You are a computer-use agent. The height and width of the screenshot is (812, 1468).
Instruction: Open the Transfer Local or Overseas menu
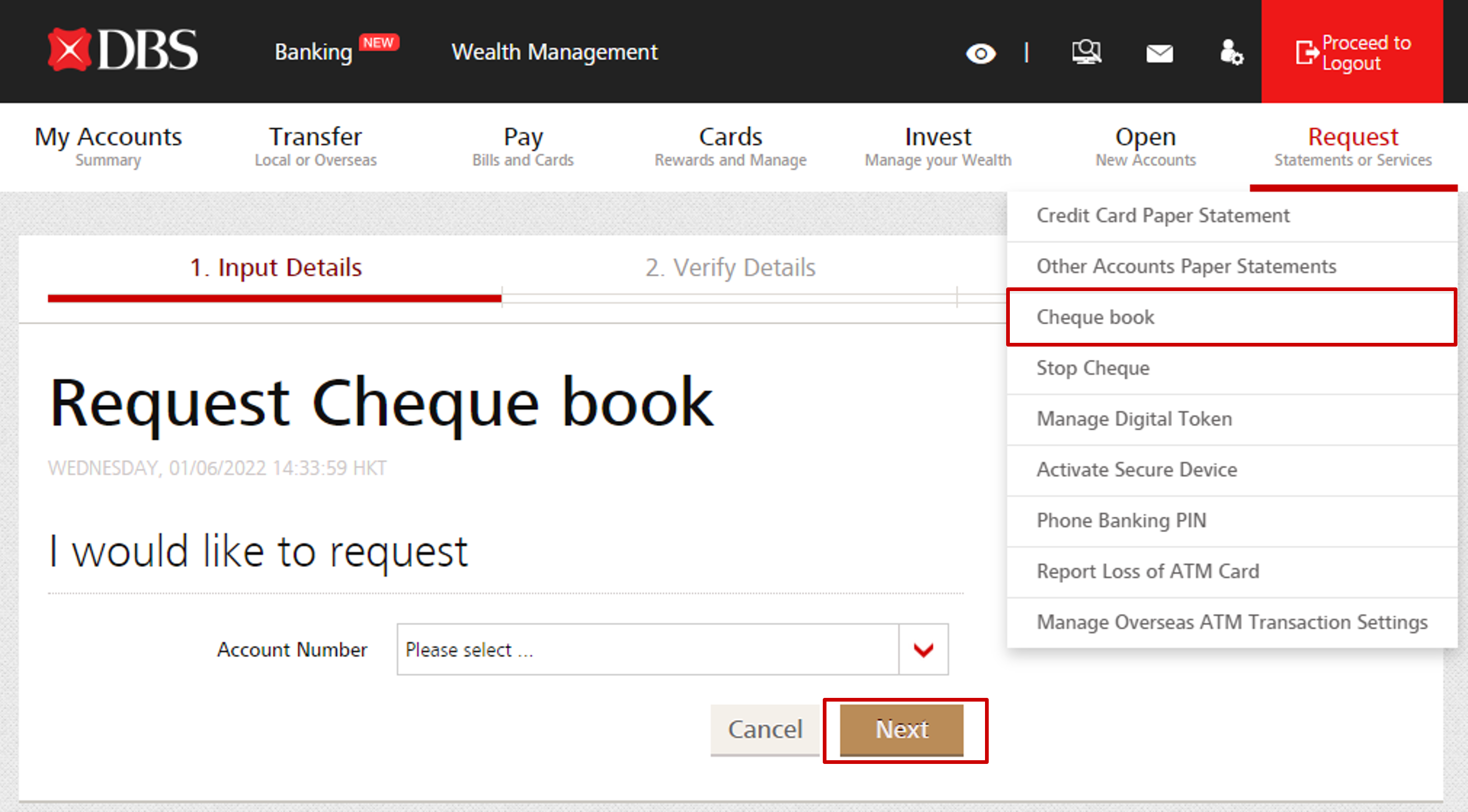tap(315, 146)
